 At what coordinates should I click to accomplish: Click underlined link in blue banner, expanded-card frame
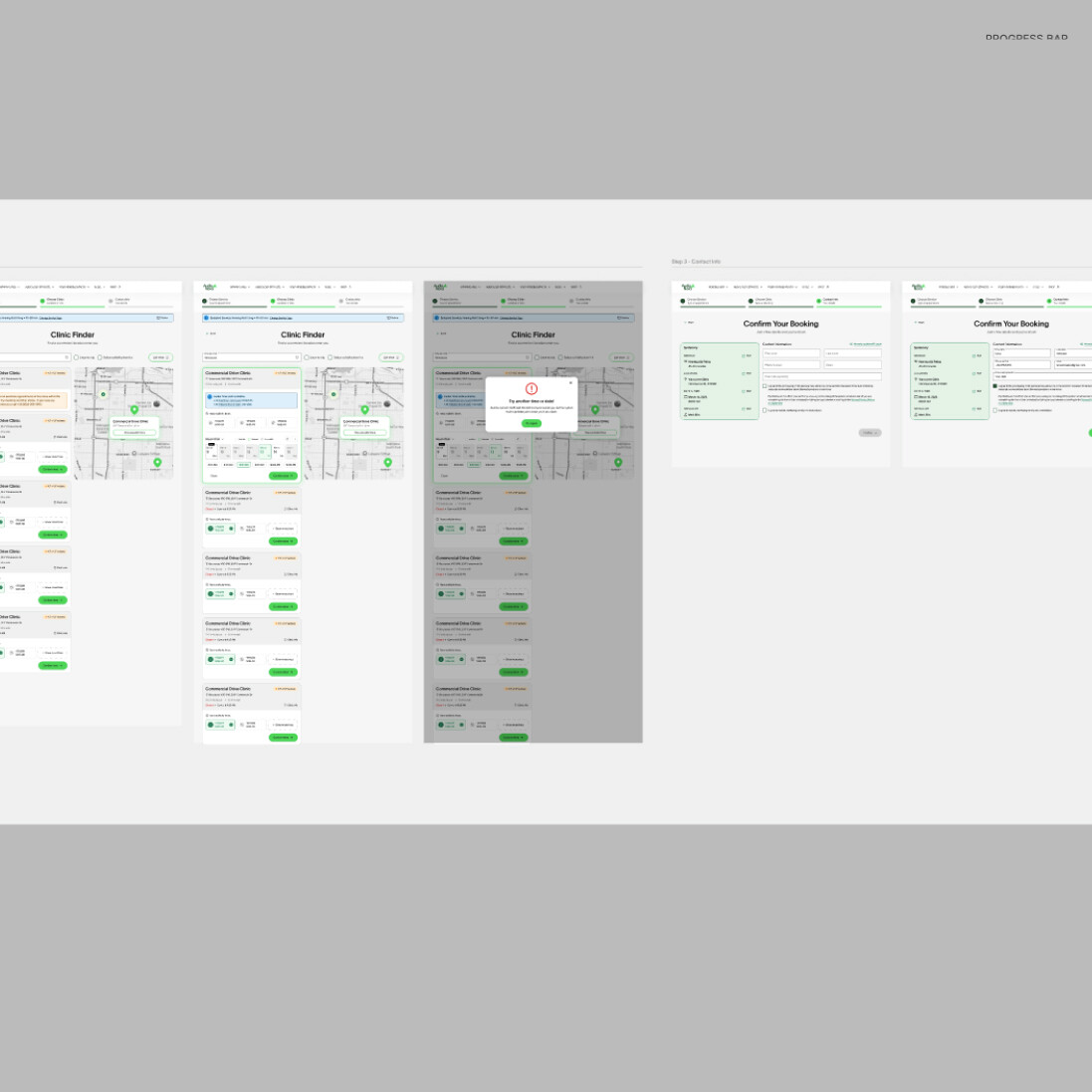pyautogui.click(x=282, y=318)
